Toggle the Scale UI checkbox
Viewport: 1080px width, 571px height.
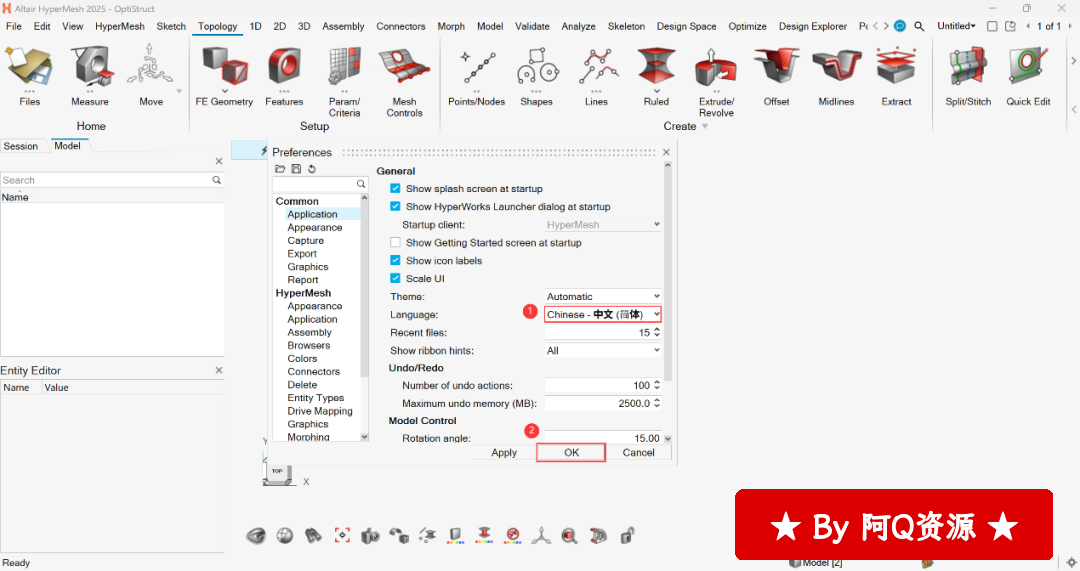coord(395,278)
